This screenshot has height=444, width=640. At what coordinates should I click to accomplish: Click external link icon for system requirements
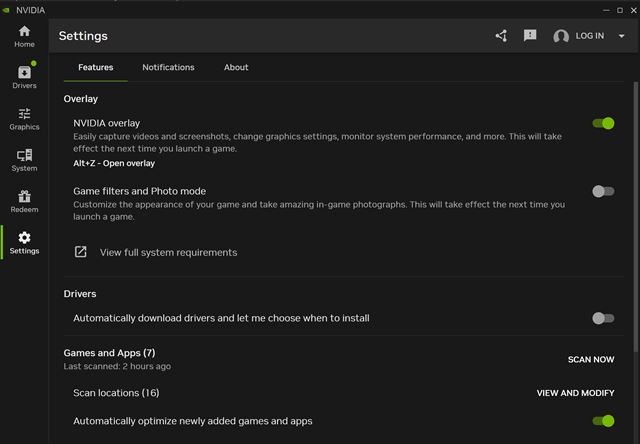(80, 252)
